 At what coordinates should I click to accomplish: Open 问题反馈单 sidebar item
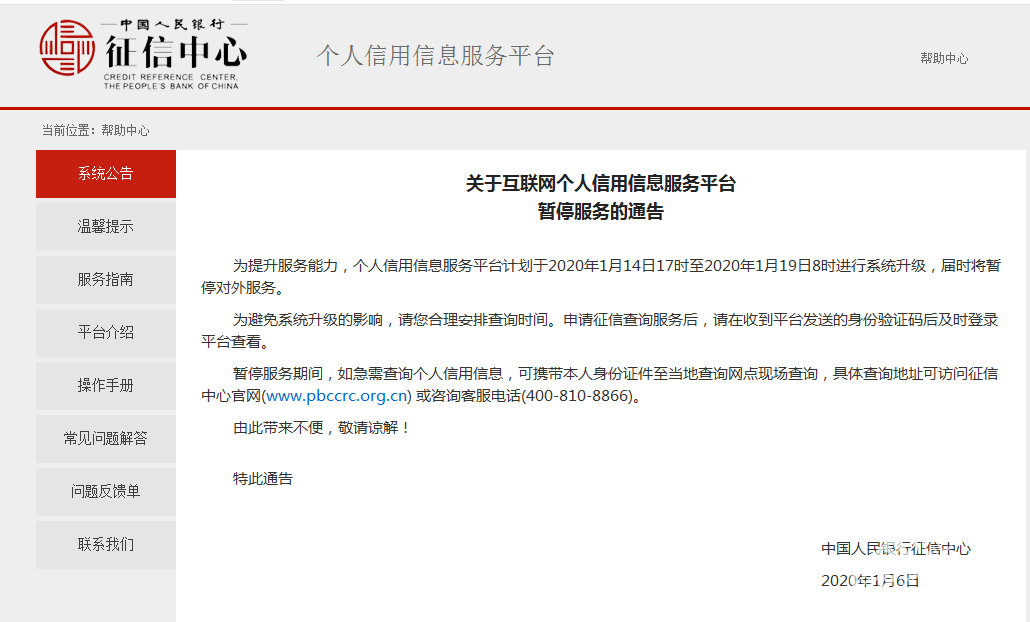(106, 491)
